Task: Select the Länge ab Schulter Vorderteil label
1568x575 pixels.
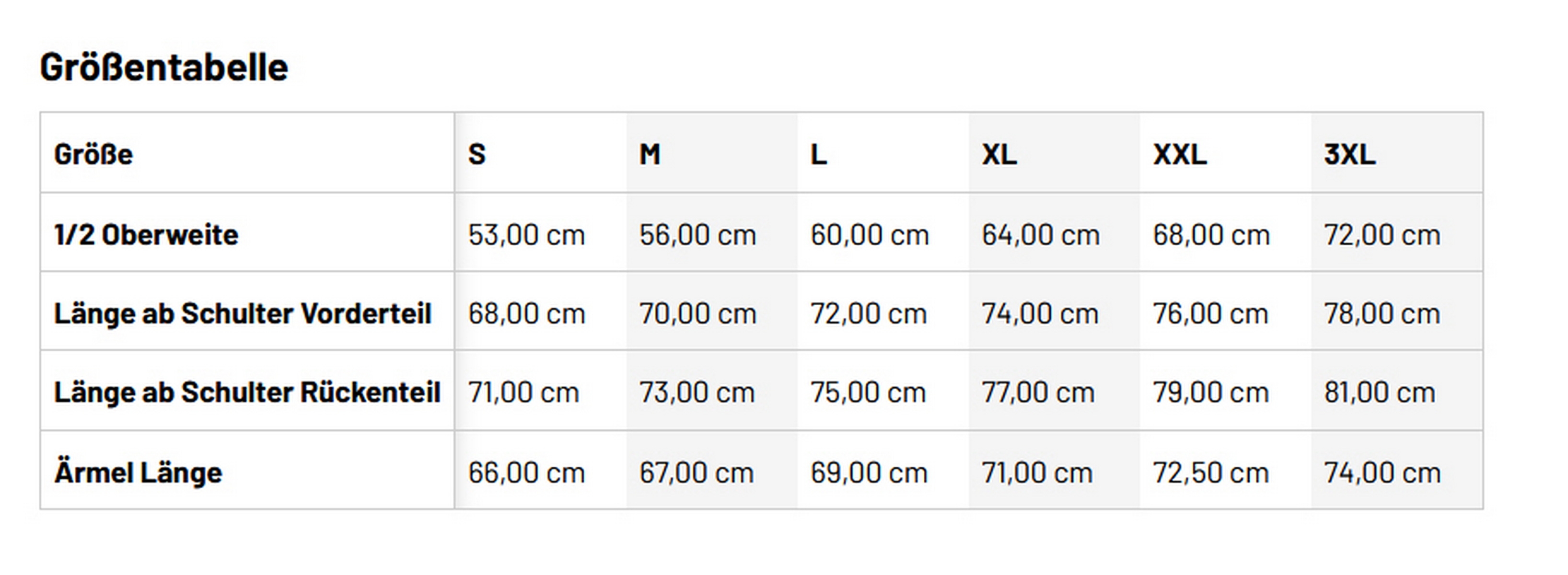Action: (x=242, y=314)
